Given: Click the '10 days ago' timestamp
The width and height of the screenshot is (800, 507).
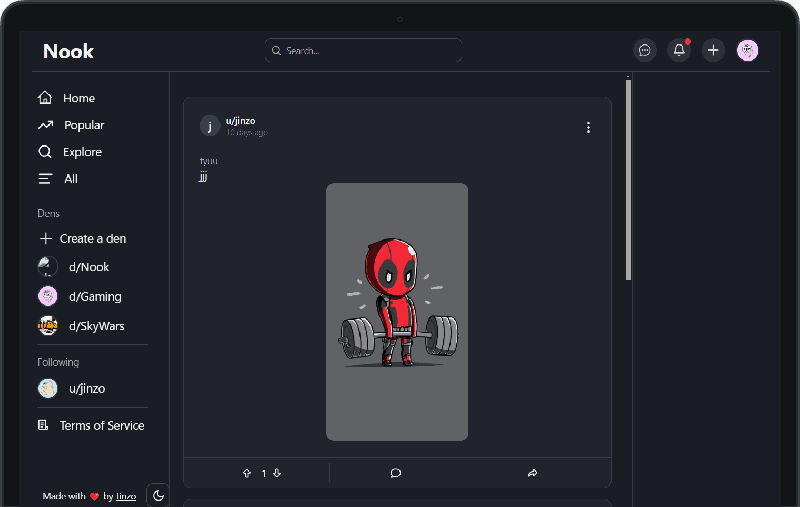Looking at the screenshot, I should 246,133.
